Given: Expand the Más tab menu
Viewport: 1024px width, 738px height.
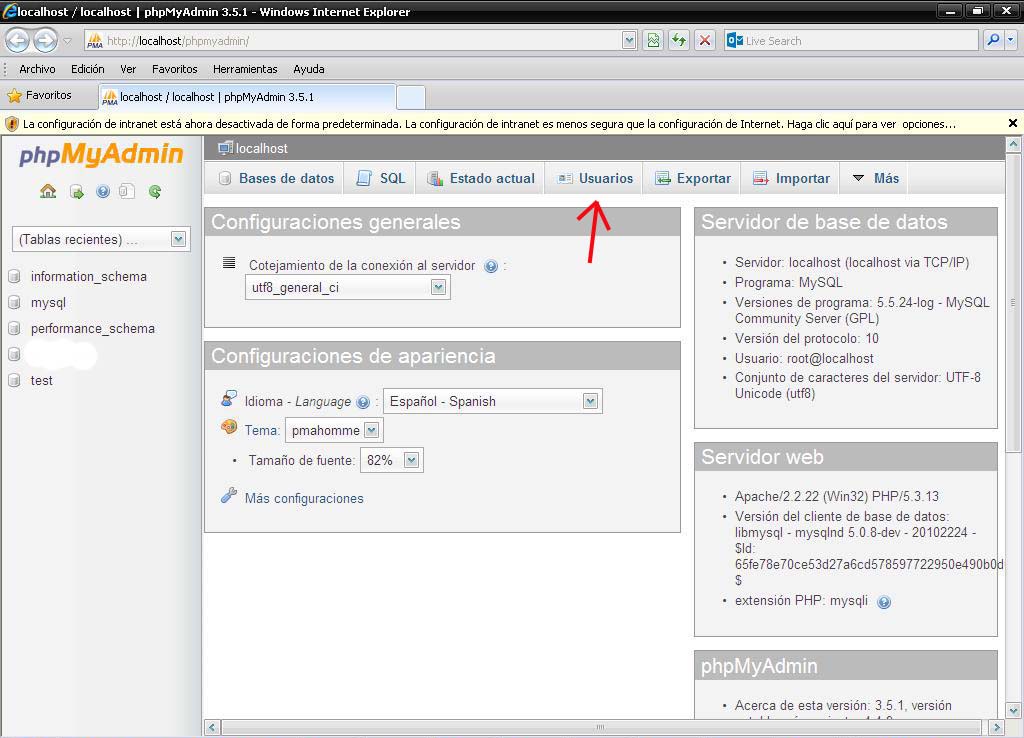Looking at the screenshot, I should [876, 178].
